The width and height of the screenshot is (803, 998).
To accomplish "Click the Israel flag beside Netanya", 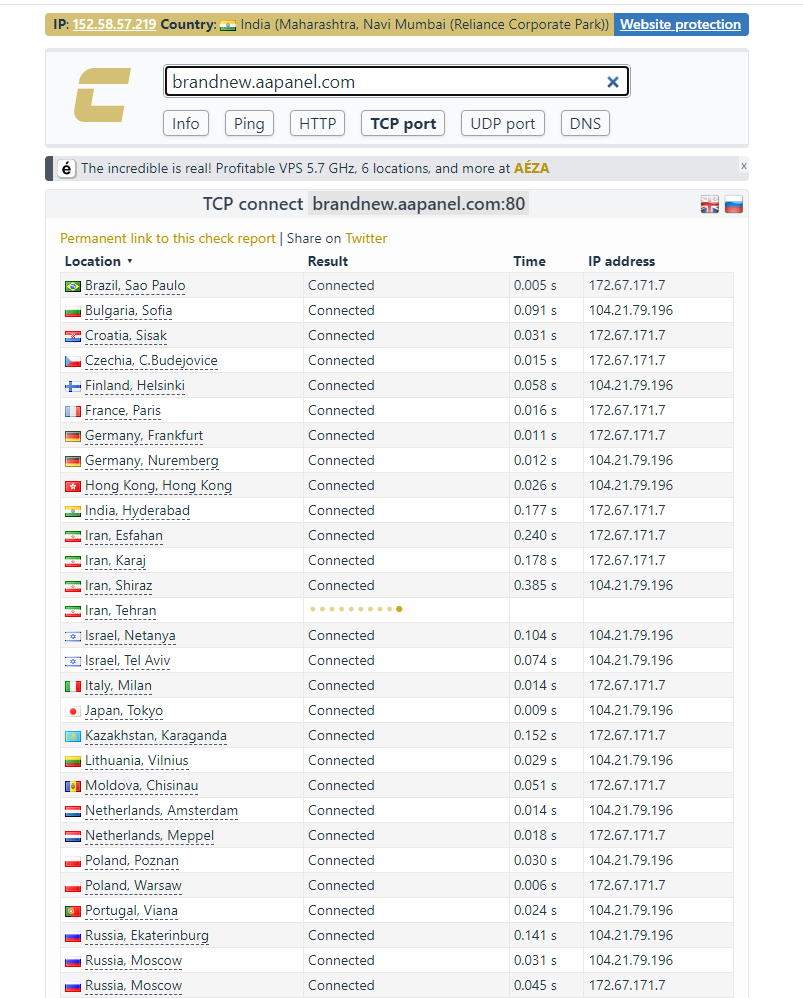I will pyautogui.click(x=73, y=636).
